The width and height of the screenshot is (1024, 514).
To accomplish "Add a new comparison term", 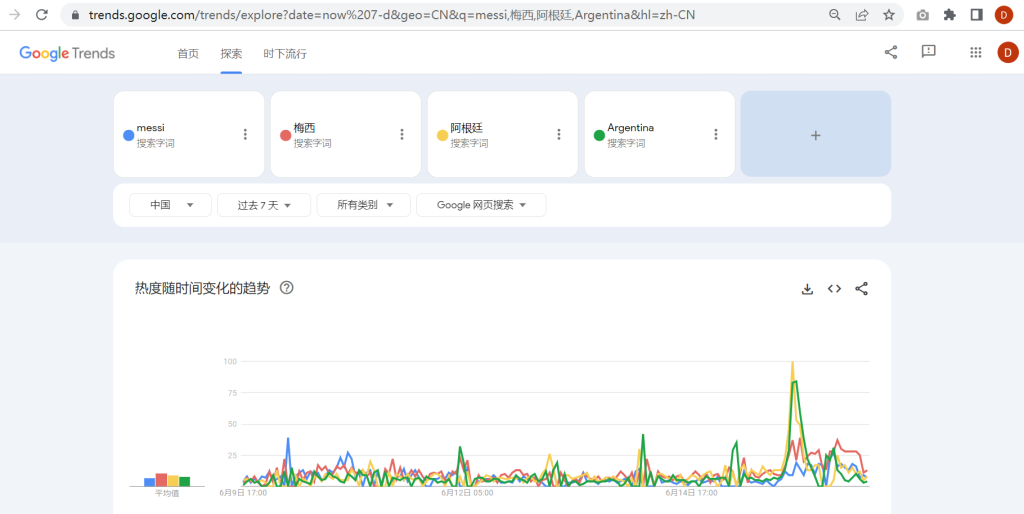I will point(816,135).
